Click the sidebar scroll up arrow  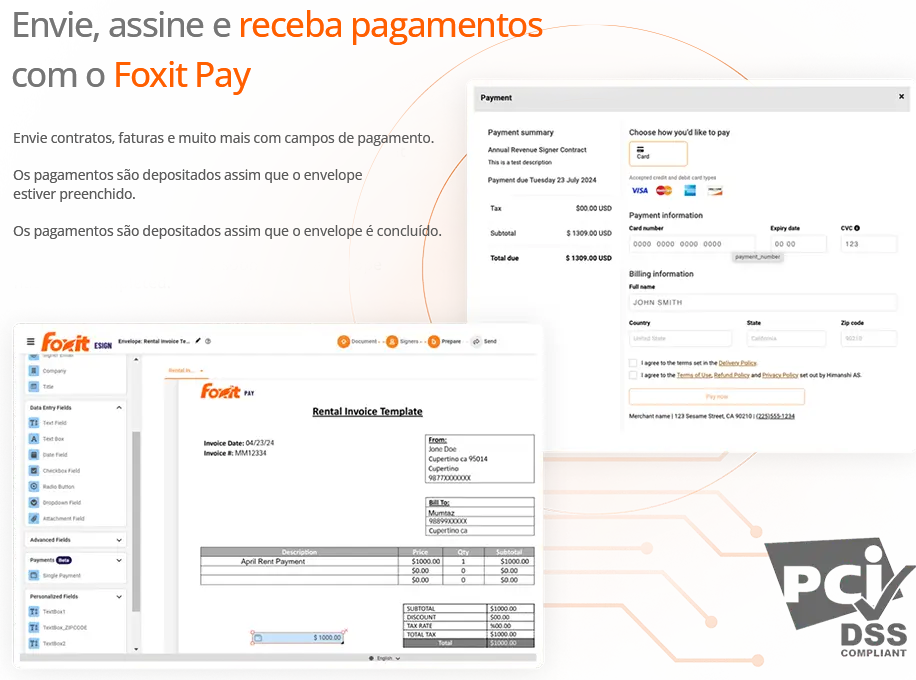point(136,359)
